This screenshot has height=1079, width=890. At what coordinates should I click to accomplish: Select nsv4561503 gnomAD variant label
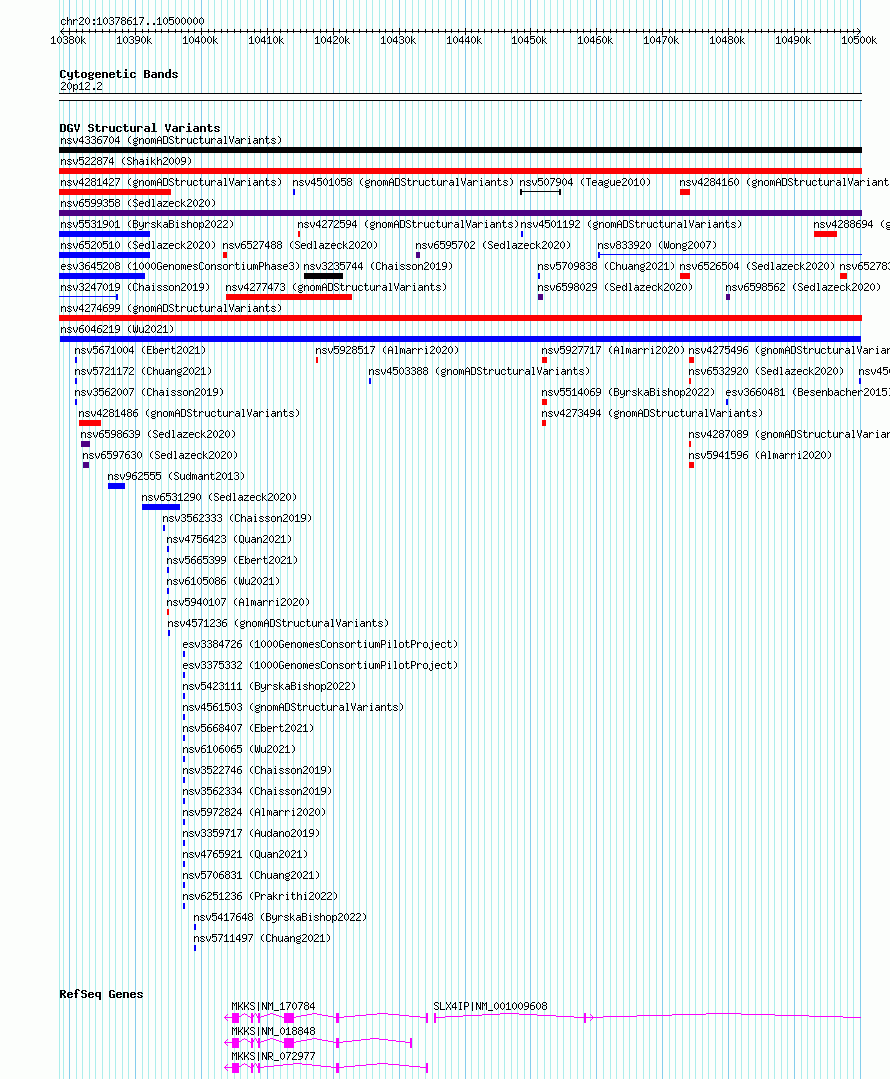tap(293, 707)
